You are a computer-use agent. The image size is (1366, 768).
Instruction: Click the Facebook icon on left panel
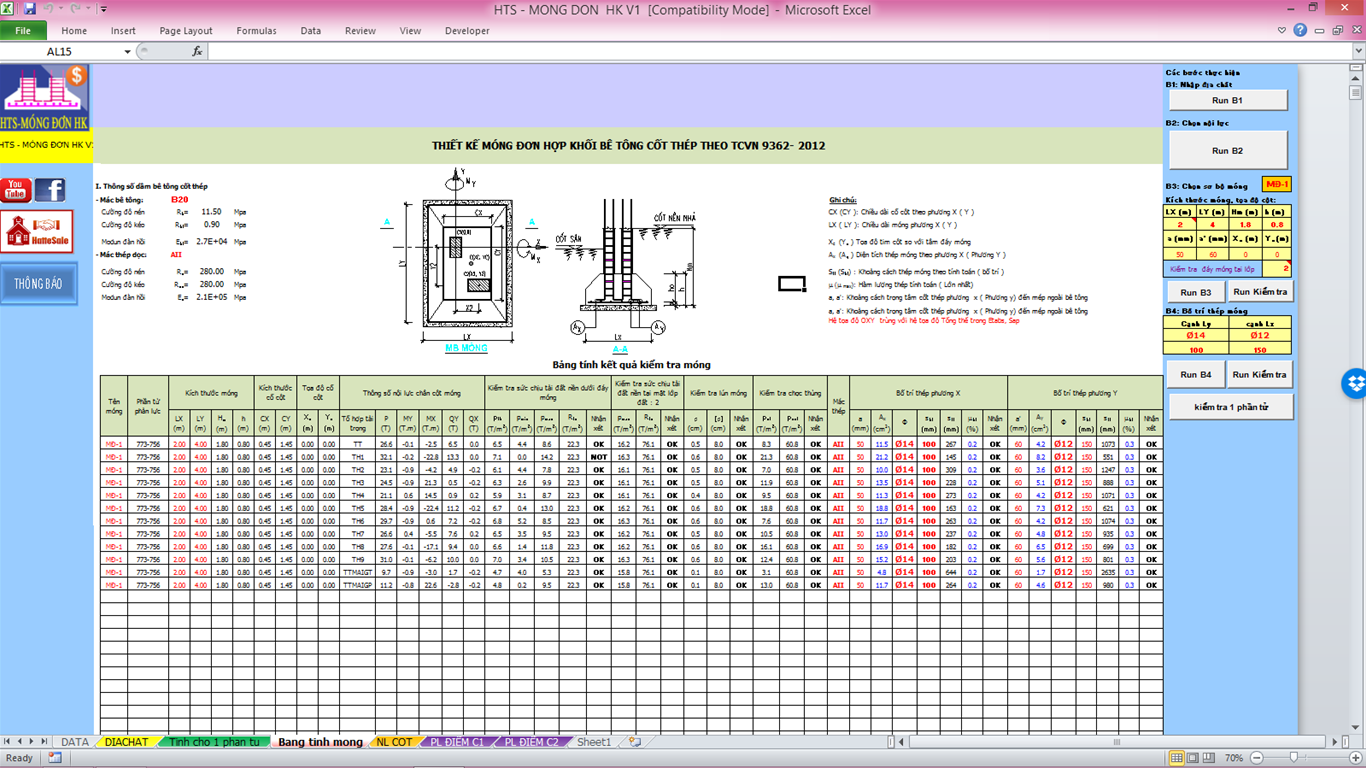click(x=50, y=190)
